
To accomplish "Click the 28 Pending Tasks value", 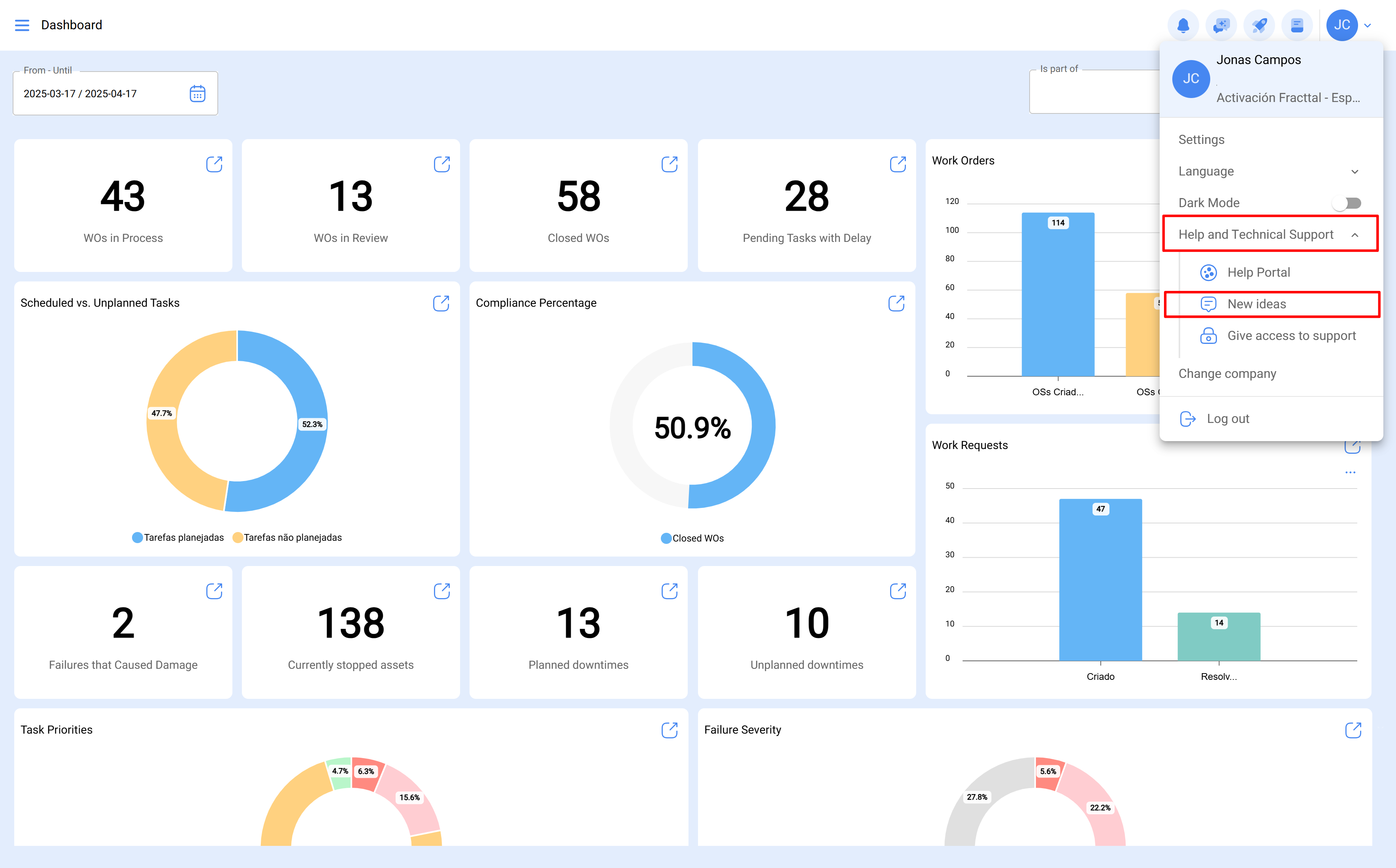I will [806, 196].
